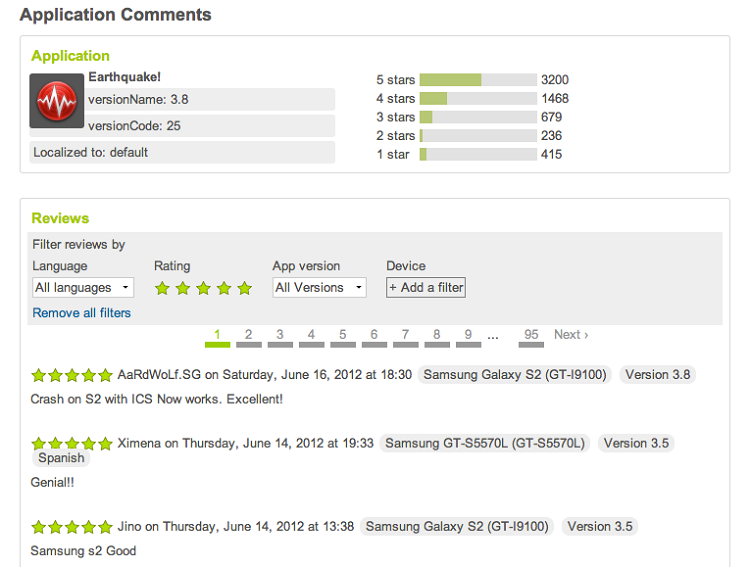Set rating filter to one star

[162, 288]
